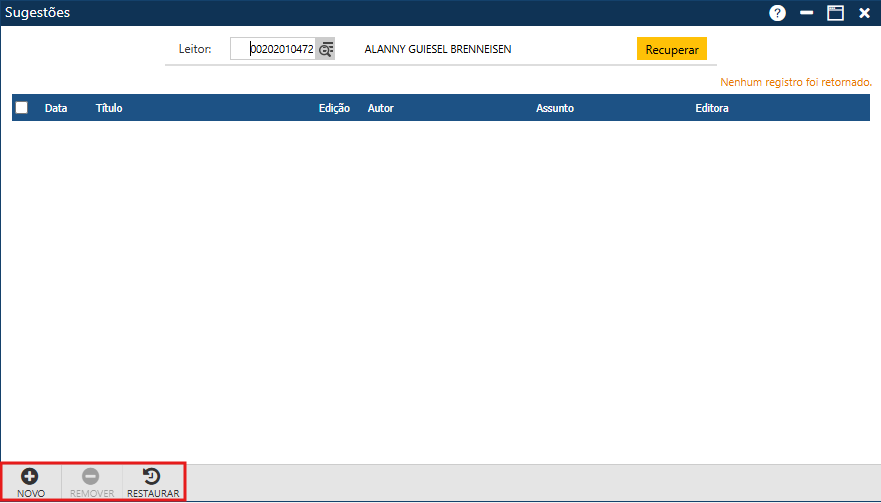Open help with the question mark icon
This screenshot has height=503, width=881.
[x=777, y=13]
